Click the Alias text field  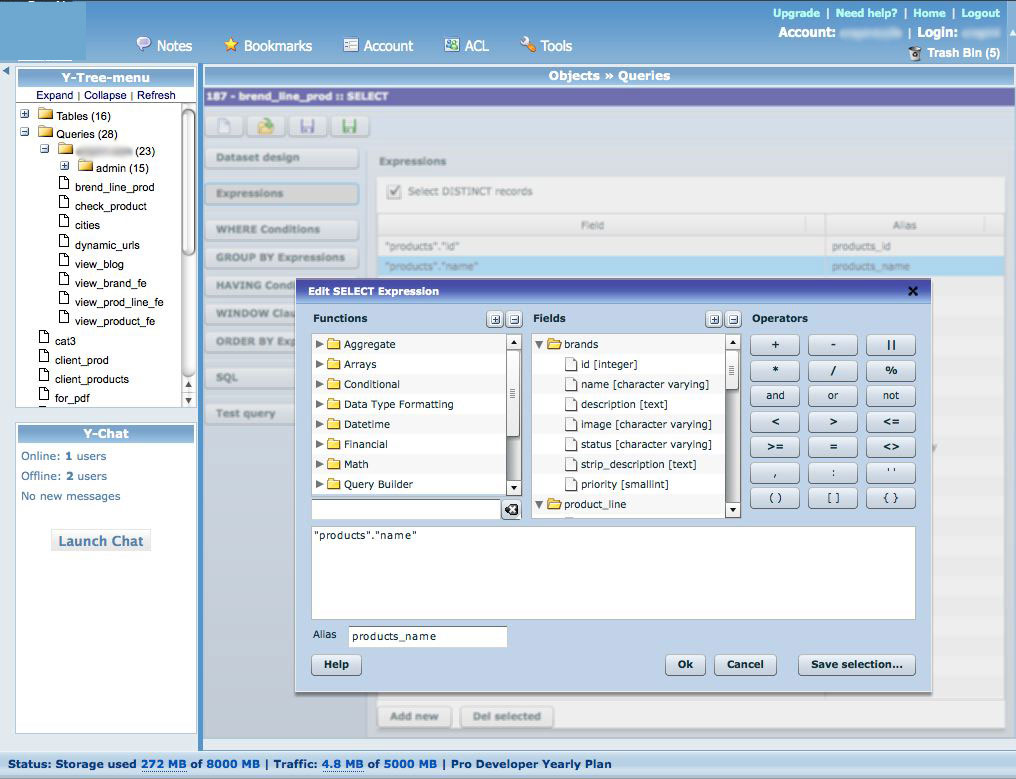(x=427, y=636)
